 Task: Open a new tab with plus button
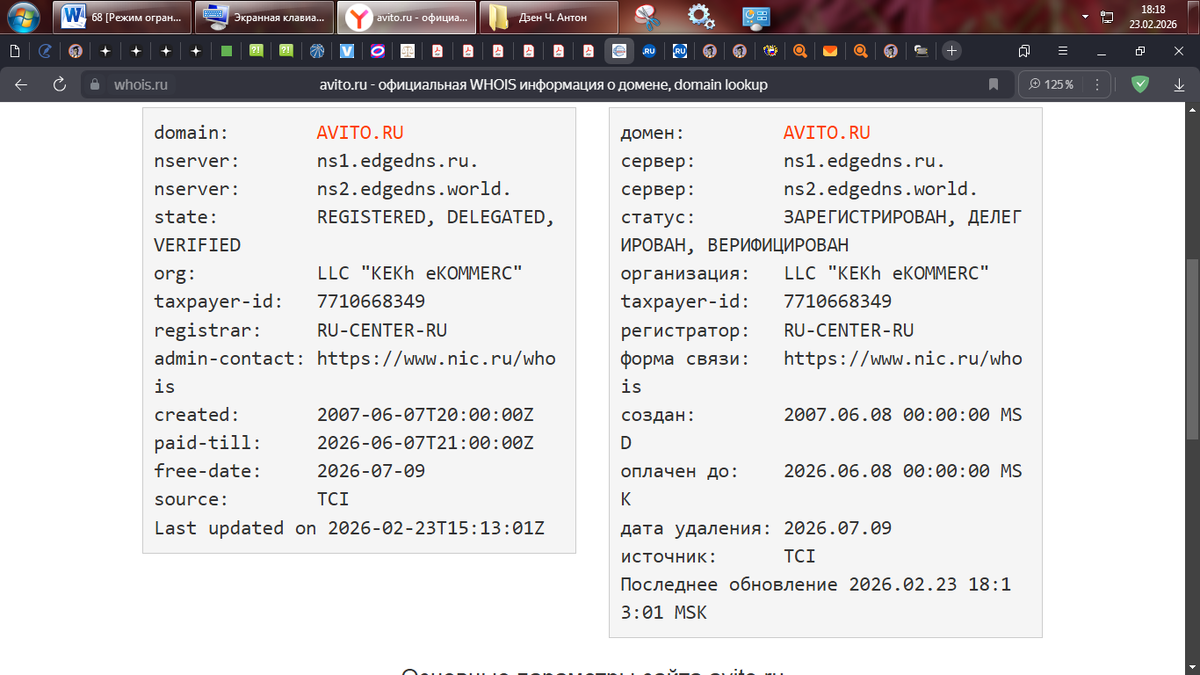point(951,50)
